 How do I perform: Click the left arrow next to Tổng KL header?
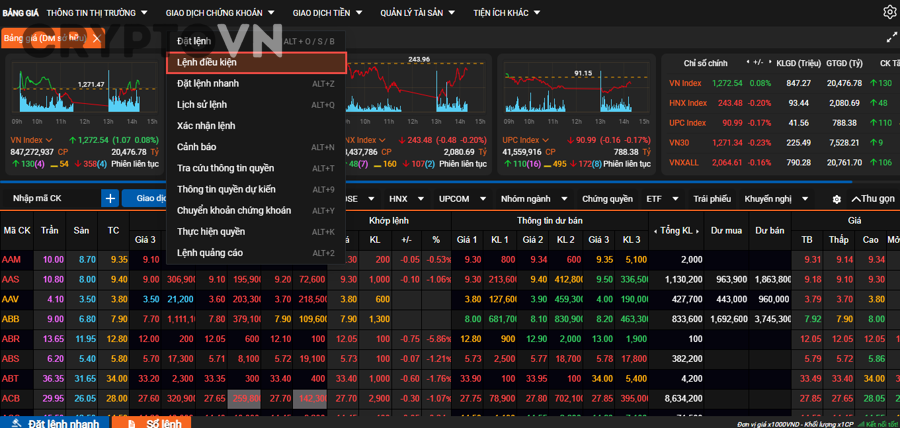pos(655,231)
